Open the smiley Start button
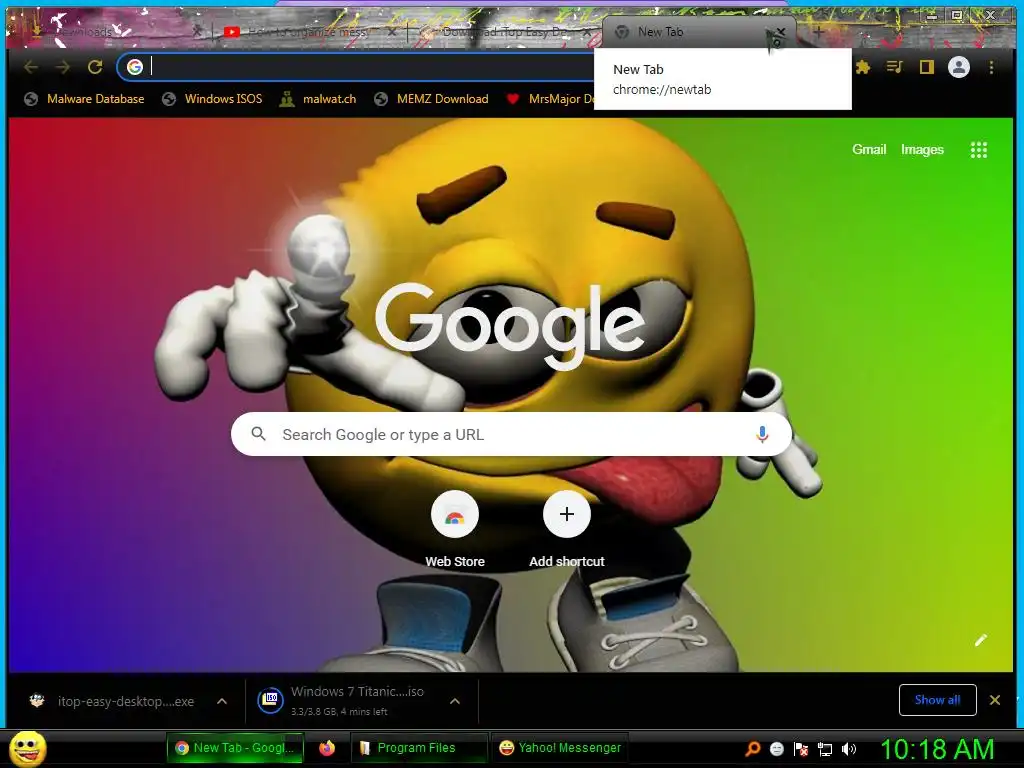1024x768 pixels. [x=28, y=748]
